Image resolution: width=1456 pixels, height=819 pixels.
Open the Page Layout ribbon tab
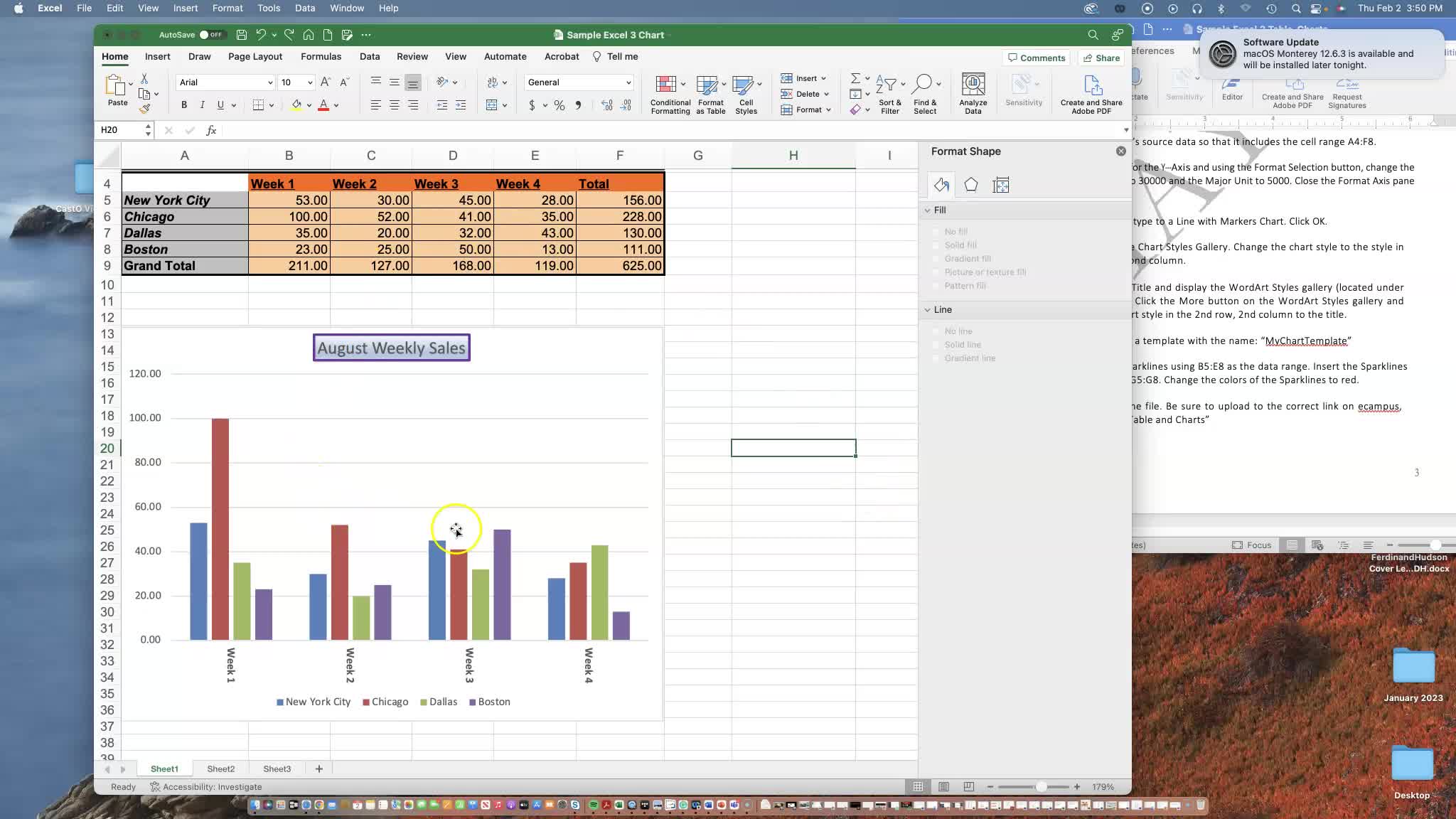coord(255,57)
